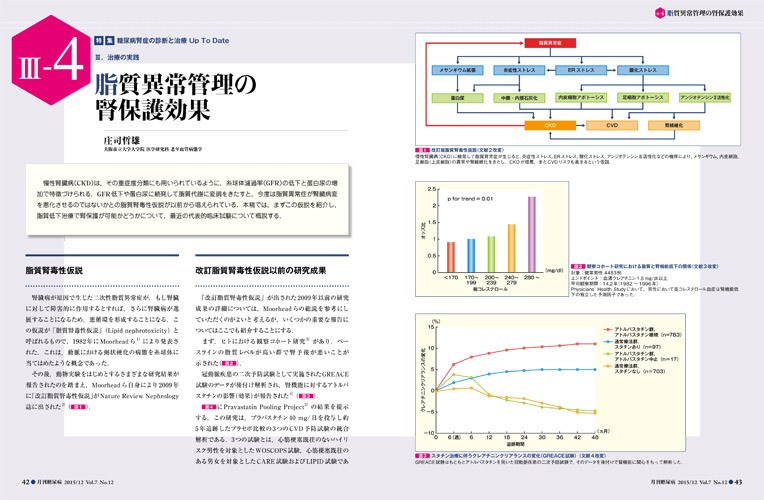The height and width of the screenshot is (500, 764).
Task: Click the blue line endpoint at 48 months
Action: [x=595, y=369]
